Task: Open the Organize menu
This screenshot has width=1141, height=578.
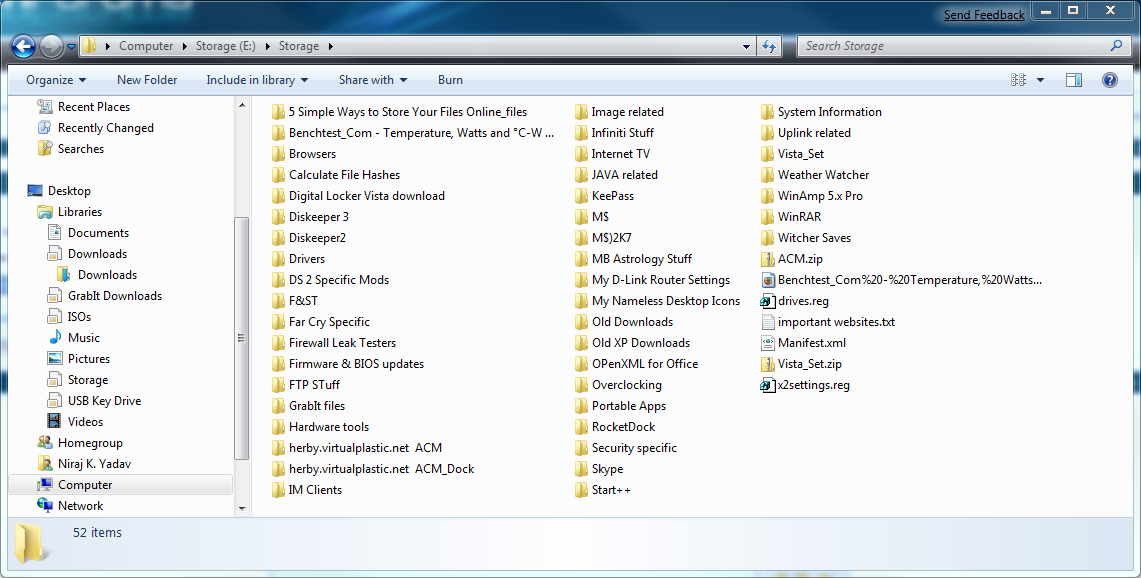Action: (56, 80)
